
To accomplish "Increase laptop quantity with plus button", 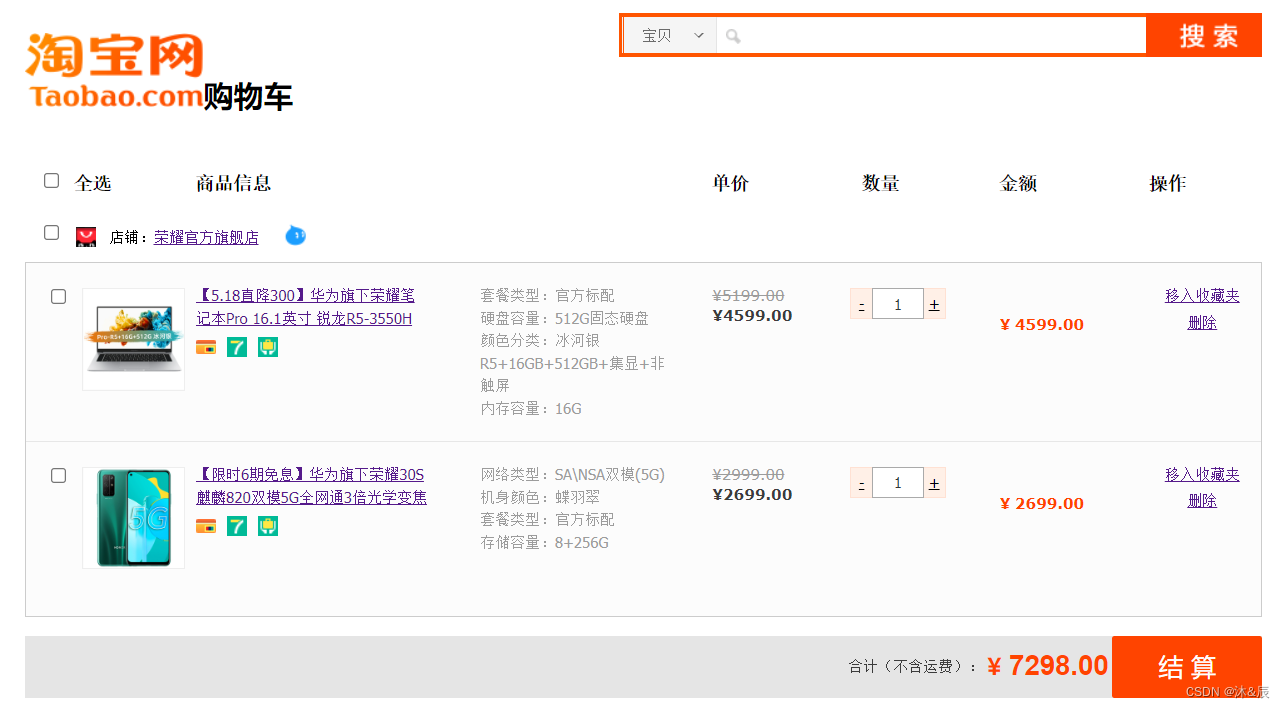I will [934, 304].
